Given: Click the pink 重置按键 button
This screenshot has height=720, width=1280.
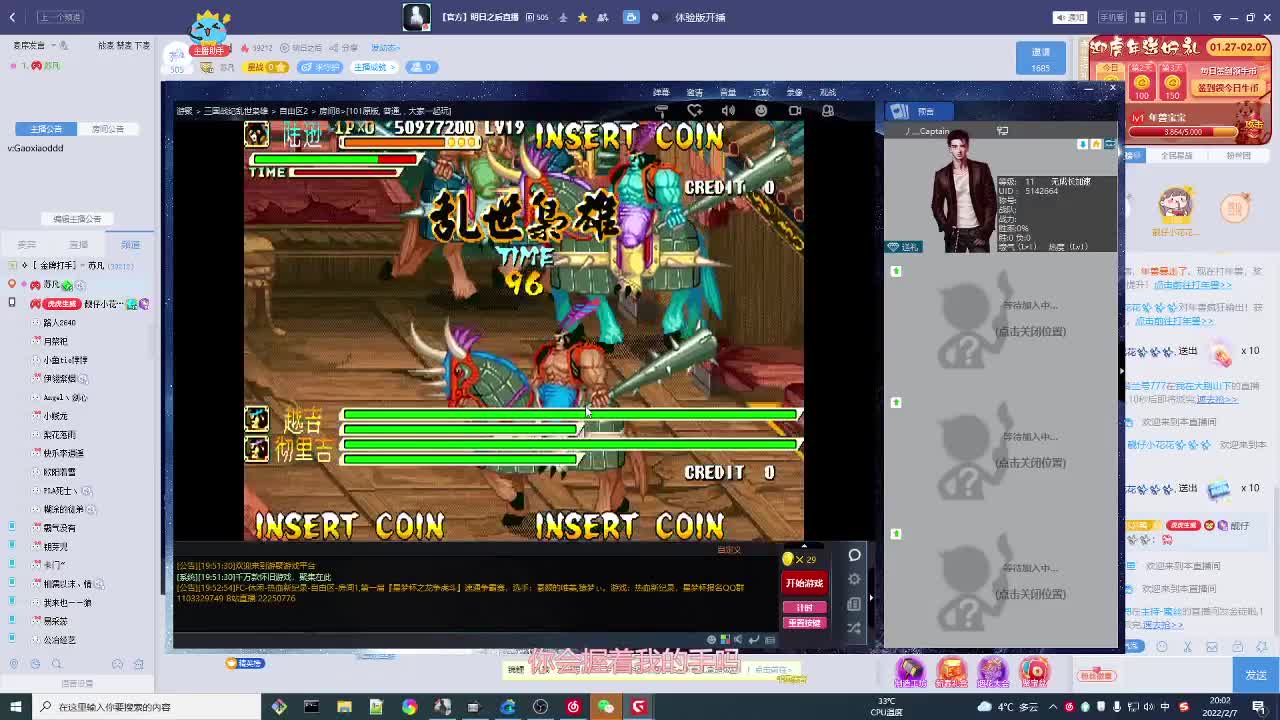Looking at the screenshot, I should (804, 622).
